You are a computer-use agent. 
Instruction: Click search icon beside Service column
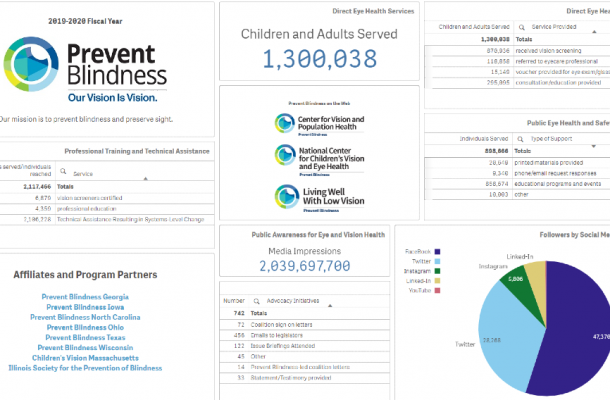63,171
